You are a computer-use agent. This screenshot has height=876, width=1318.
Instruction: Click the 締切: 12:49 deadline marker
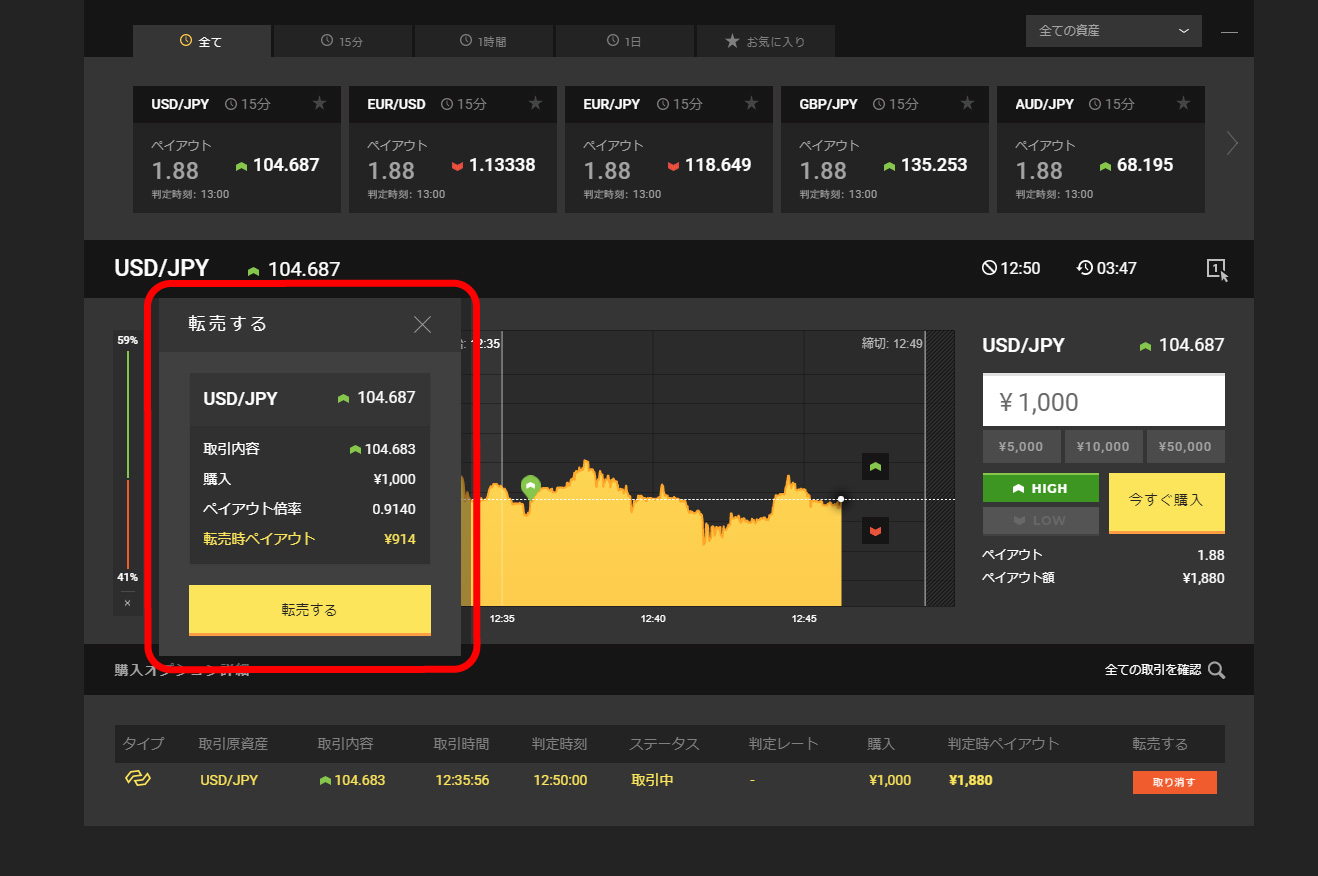tap(892, 343)
